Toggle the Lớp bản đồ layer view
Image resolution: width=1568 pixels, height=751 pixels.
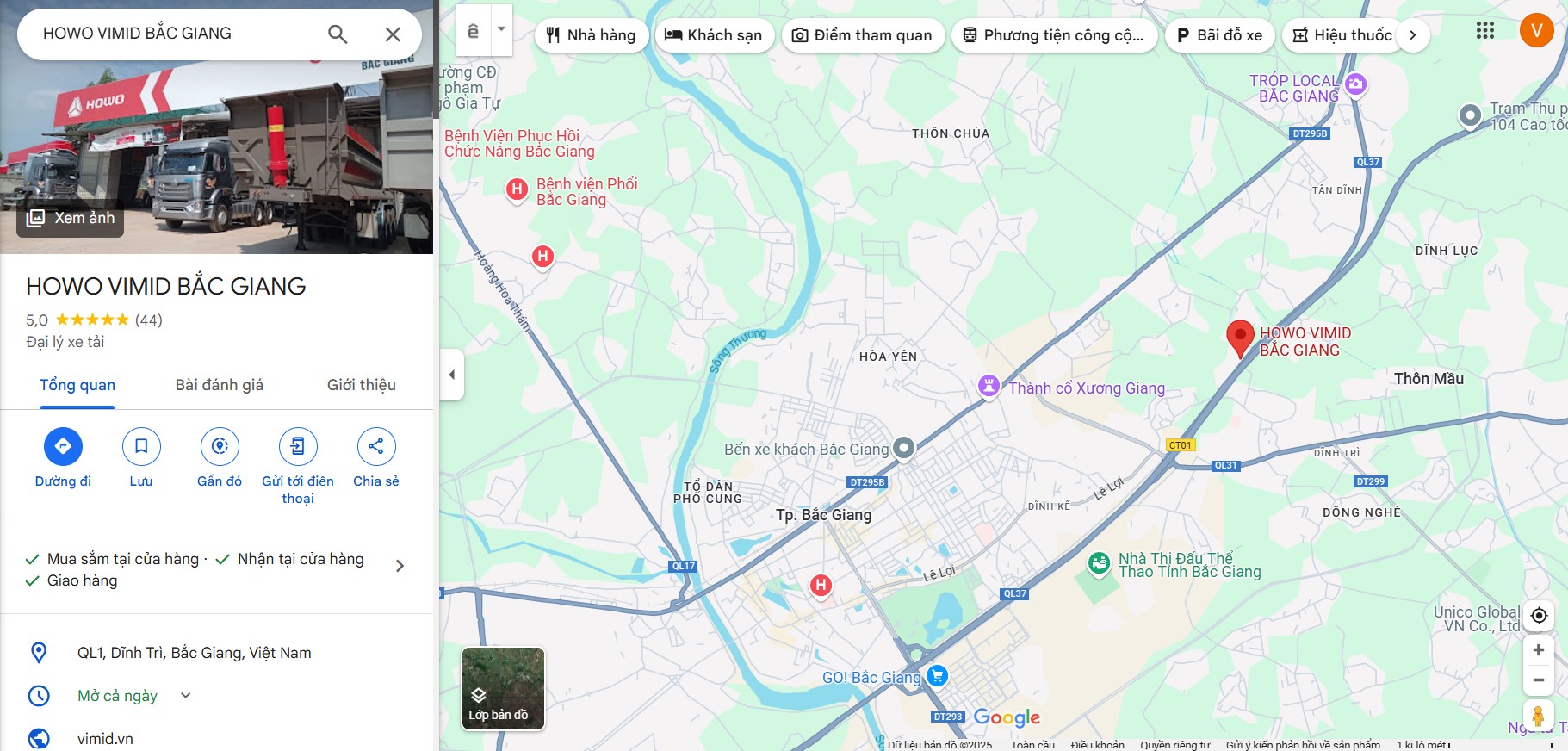(503, 689)
